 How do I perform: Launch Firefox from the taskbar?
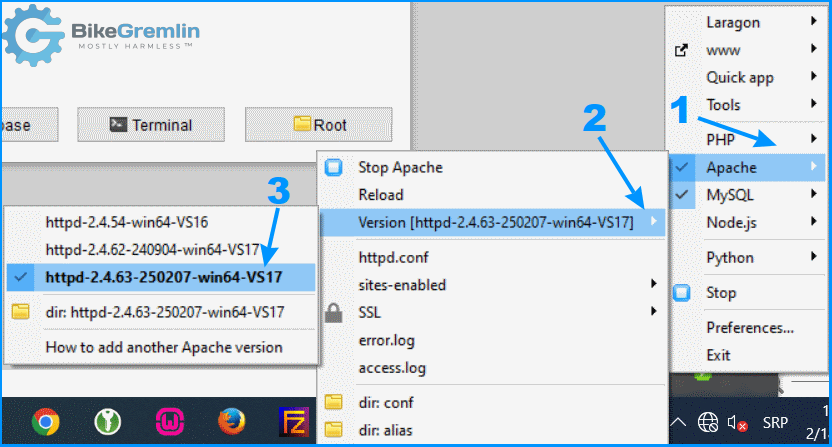click(x=232, y=423)
